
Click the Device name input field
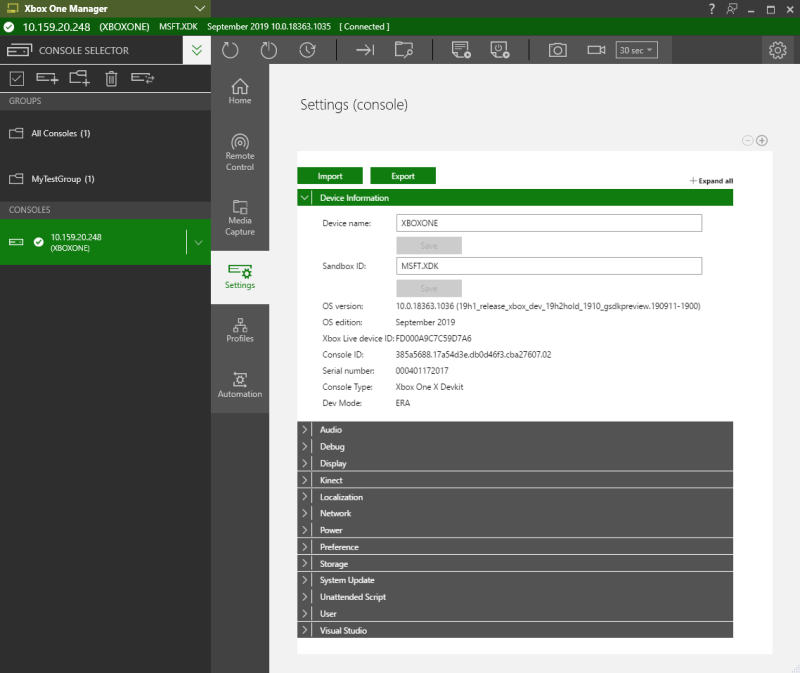[549, 223]
